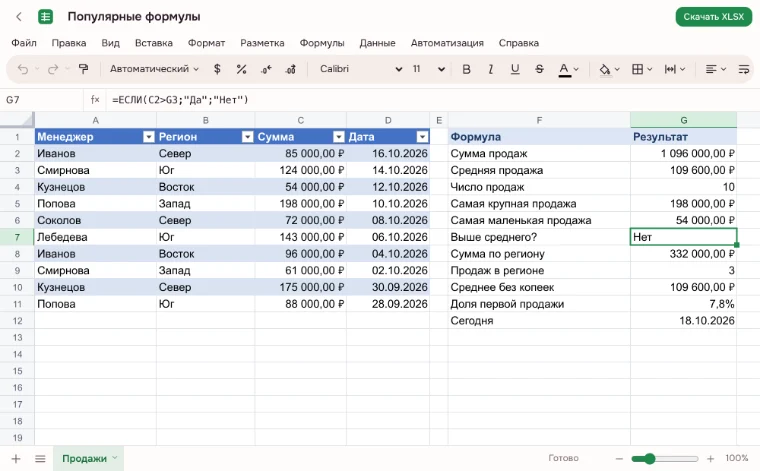
Task: Select cell with Лебедева
Action: tap(95, 237)
